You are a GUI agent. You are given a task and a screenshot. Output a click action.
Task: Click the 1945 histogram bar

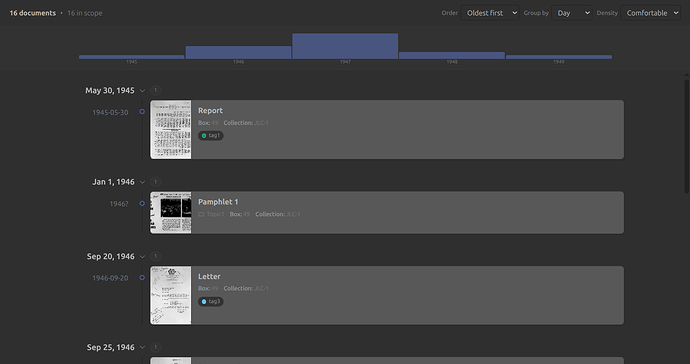point(132,57)
